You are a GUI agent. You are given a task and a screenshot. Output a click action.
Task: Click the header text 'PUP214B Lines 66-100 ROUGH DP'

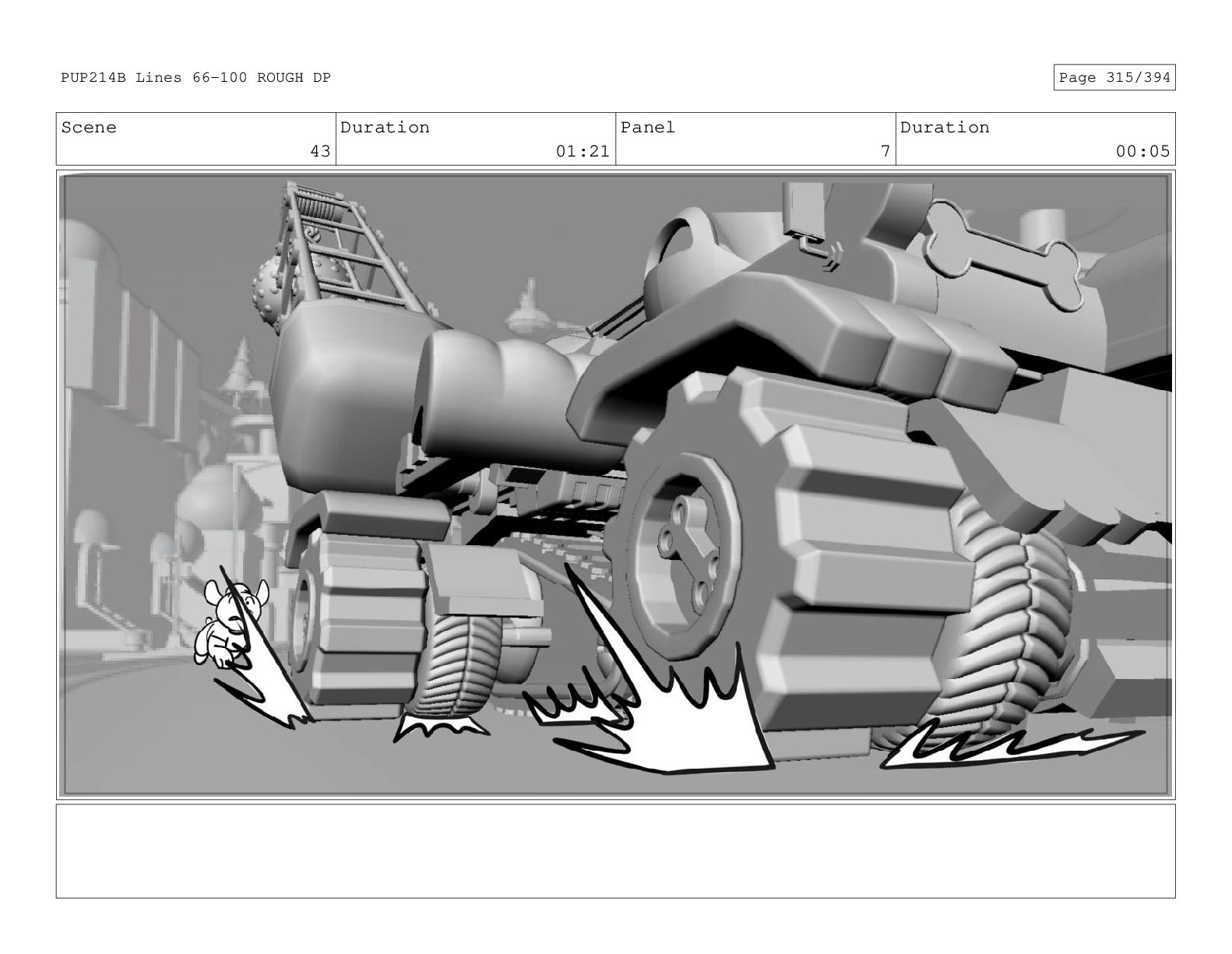(195, 78)
